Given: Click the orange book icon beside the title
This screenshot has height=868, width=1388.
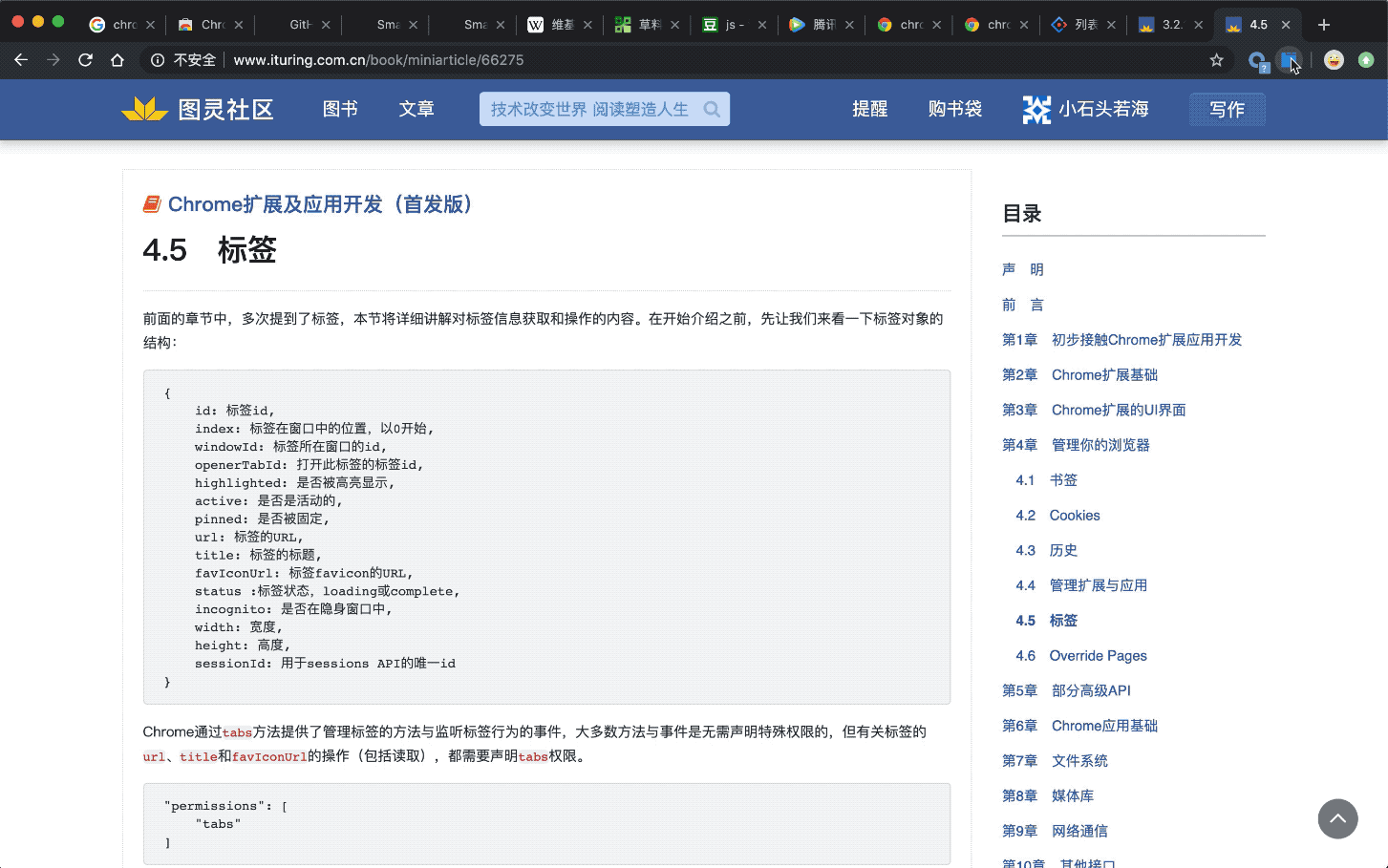Looking at the screenshot, I should (x=152, y=204).
